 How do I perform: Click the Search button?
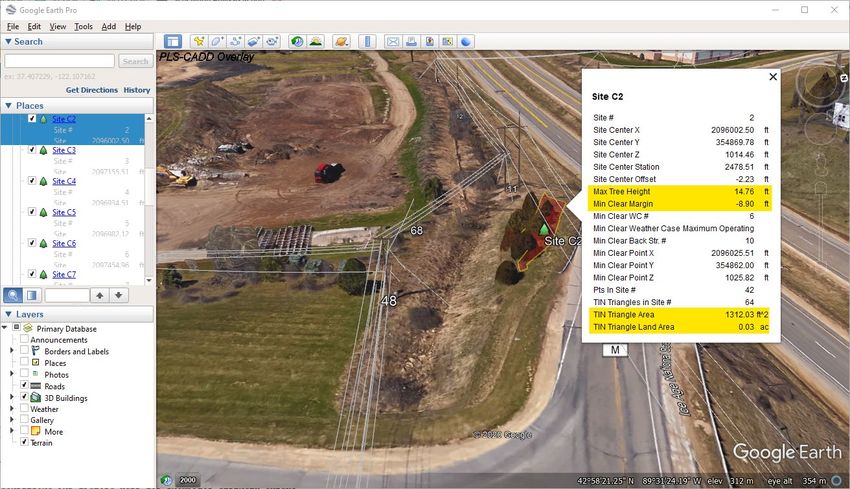pyautogui.click(x=136, y=61)
